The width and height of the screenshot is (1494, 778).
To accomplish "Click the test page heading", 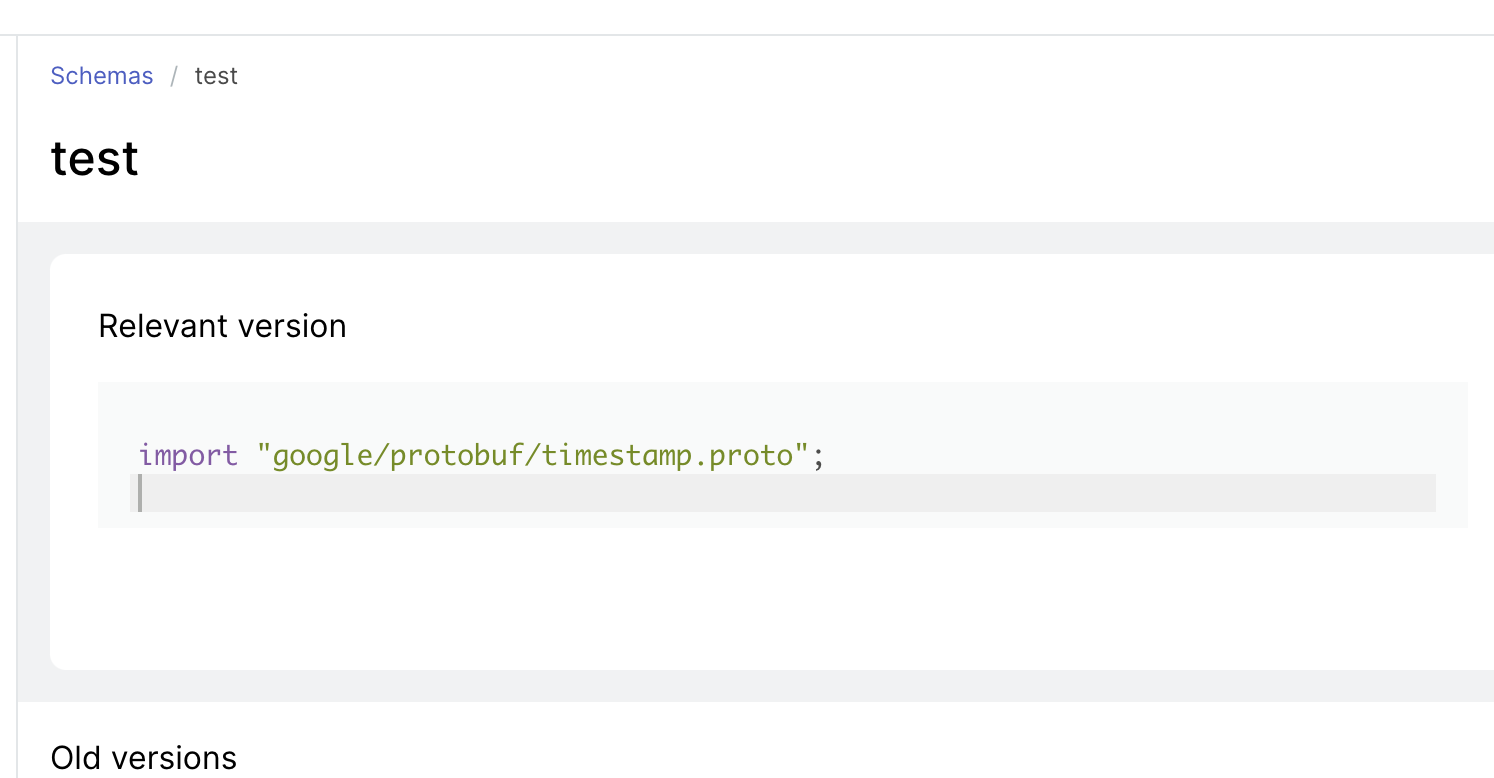I will 94,158.
